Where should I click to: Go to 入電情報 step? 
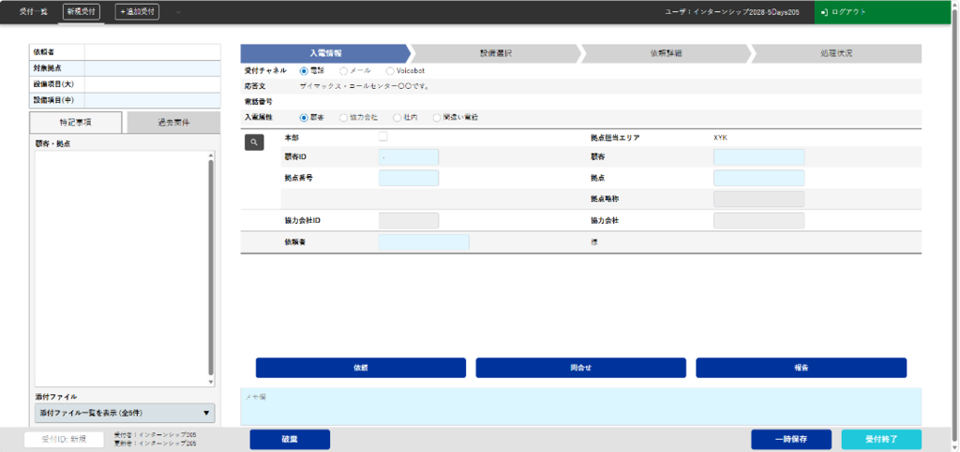point(325,53)
